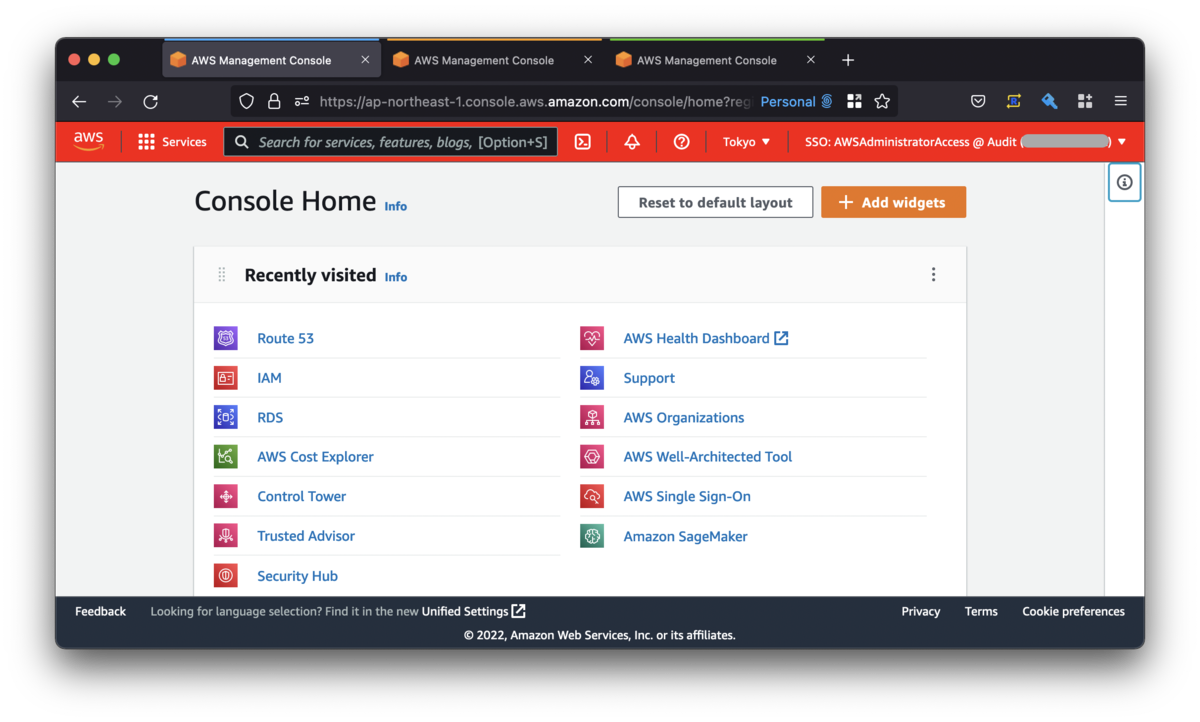Click the Info link next to Console Home
Screen dimensions: 1200x722
point(396,206)
